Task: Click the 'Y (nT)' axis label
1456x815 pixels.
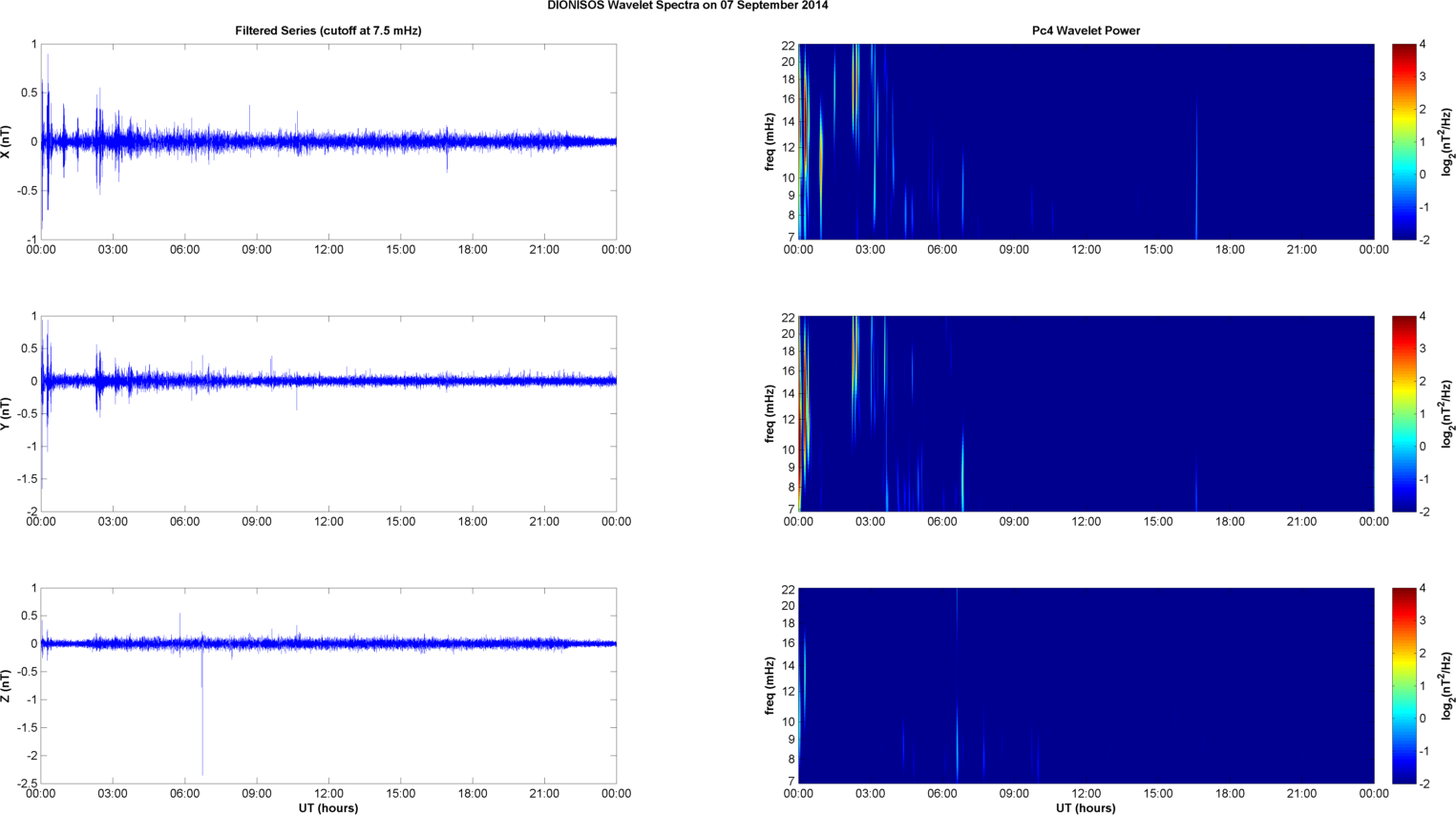Action: pos(7,413)
